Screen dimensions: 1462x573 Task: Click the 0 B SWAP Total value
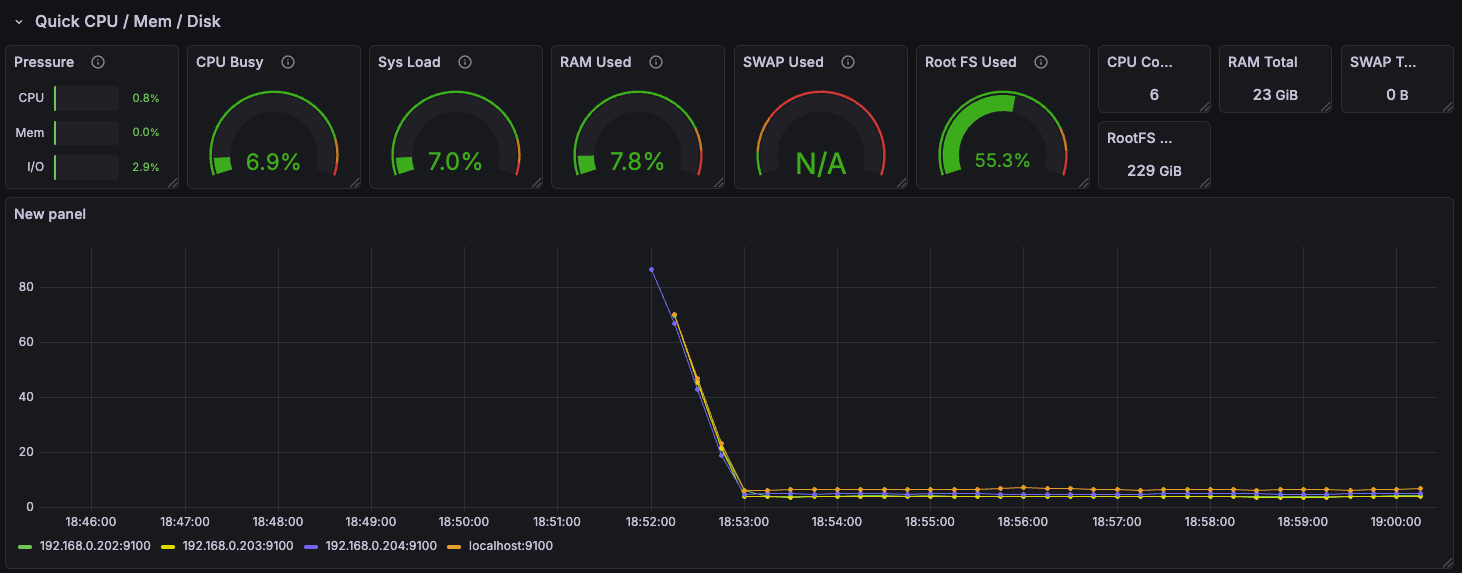click(x=1397, y=94)
